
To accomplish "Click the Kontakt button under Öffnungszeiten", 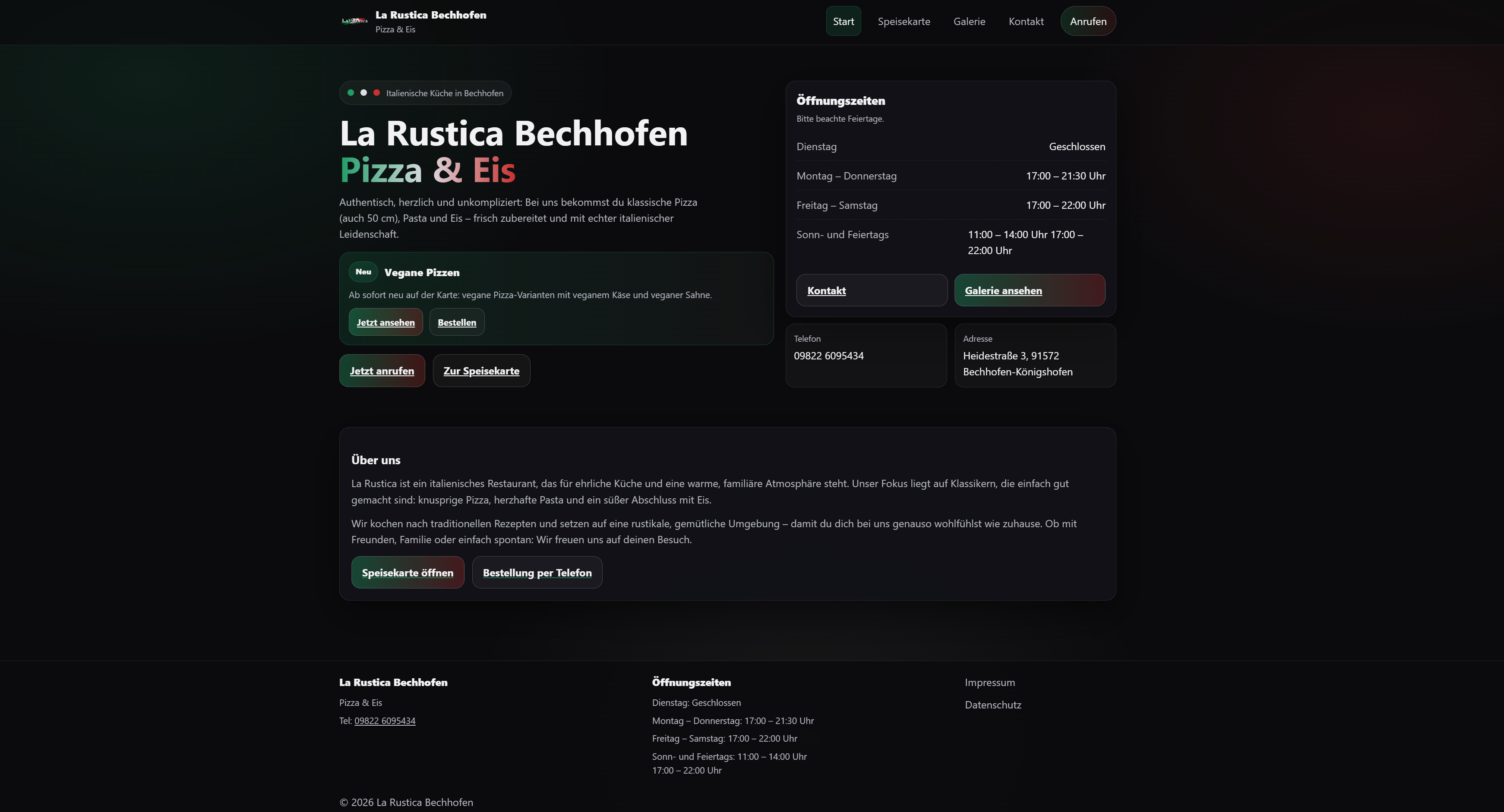I will (871, 290).
